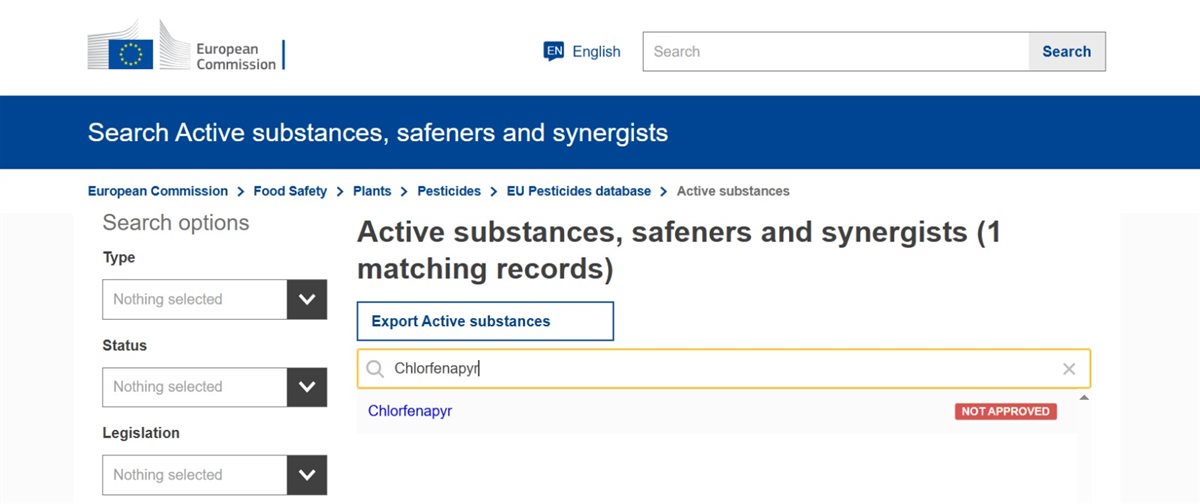
Task: Click the magnifier icon in substance search
Action: pos(375,369)
